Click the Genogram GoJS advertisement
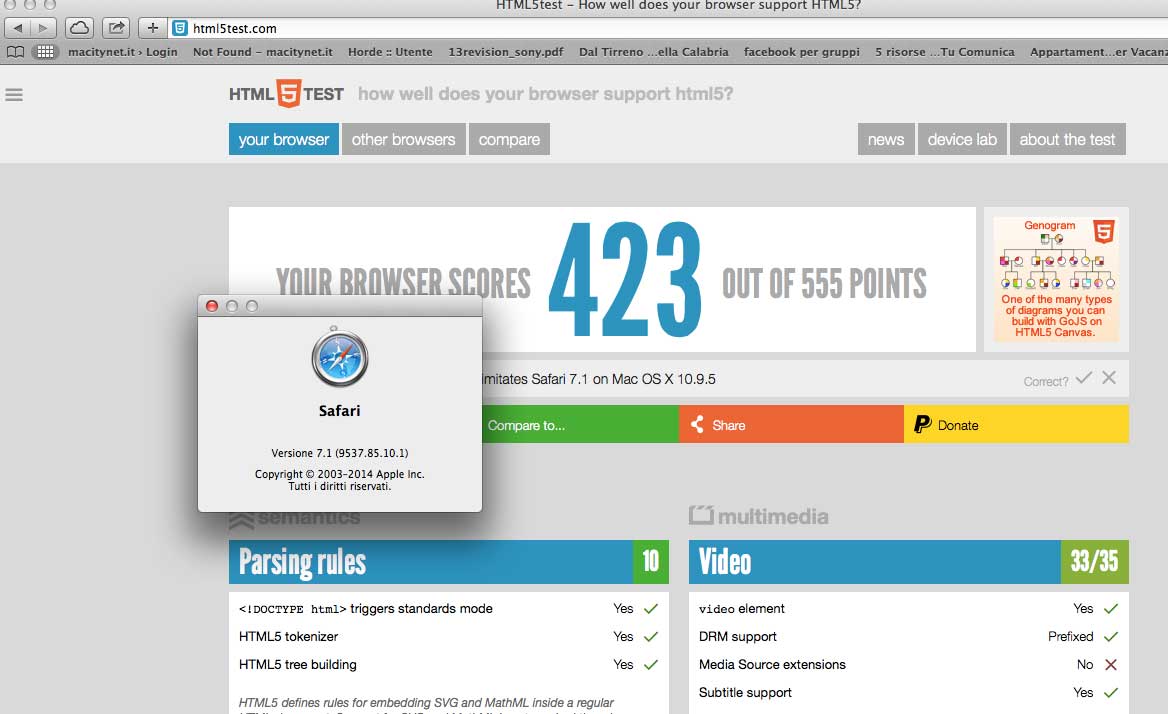The width and height of the screenshot is (1168, 714). pyautogui.click(x=1056, y=279)
